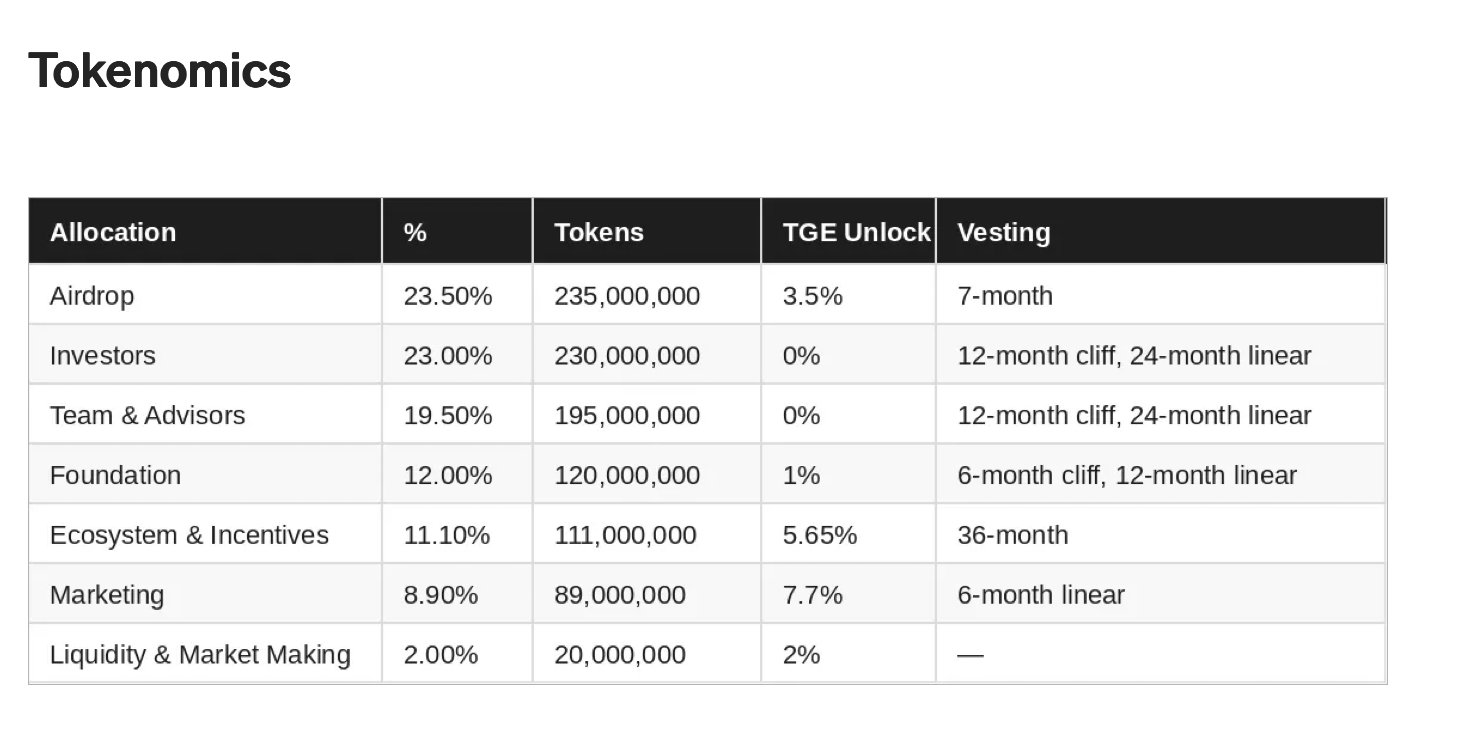Click the Tokens column header

[x=599, y=232]
